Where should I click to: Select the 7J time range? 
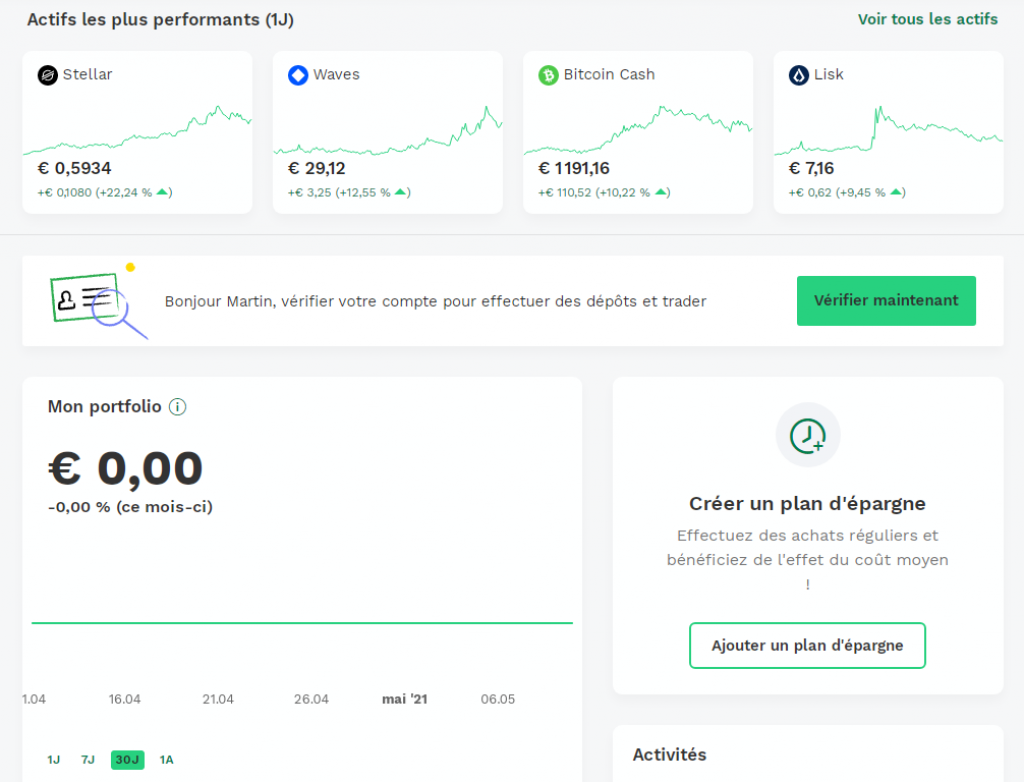88,760
